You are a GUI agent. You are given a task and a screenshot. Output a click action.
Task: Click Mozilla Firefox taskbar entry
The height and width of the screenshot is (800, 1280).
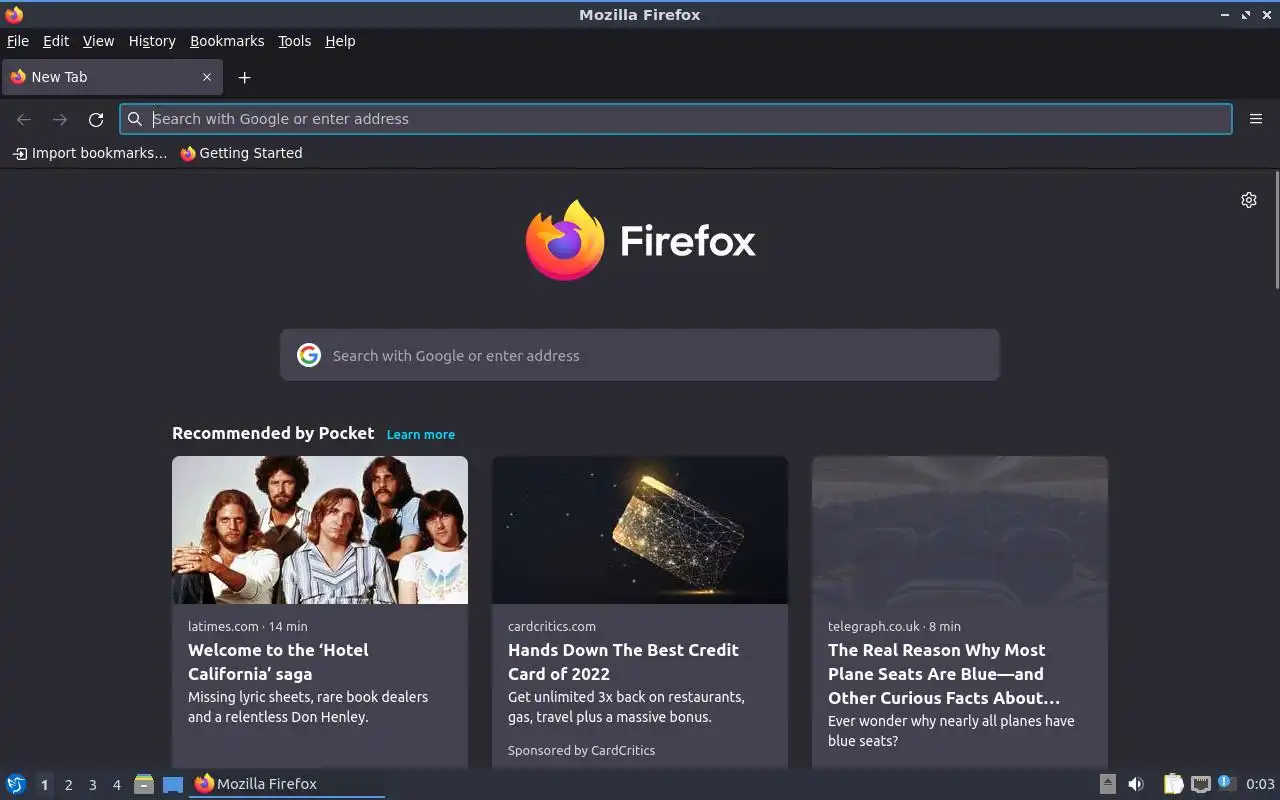(287, 784)
